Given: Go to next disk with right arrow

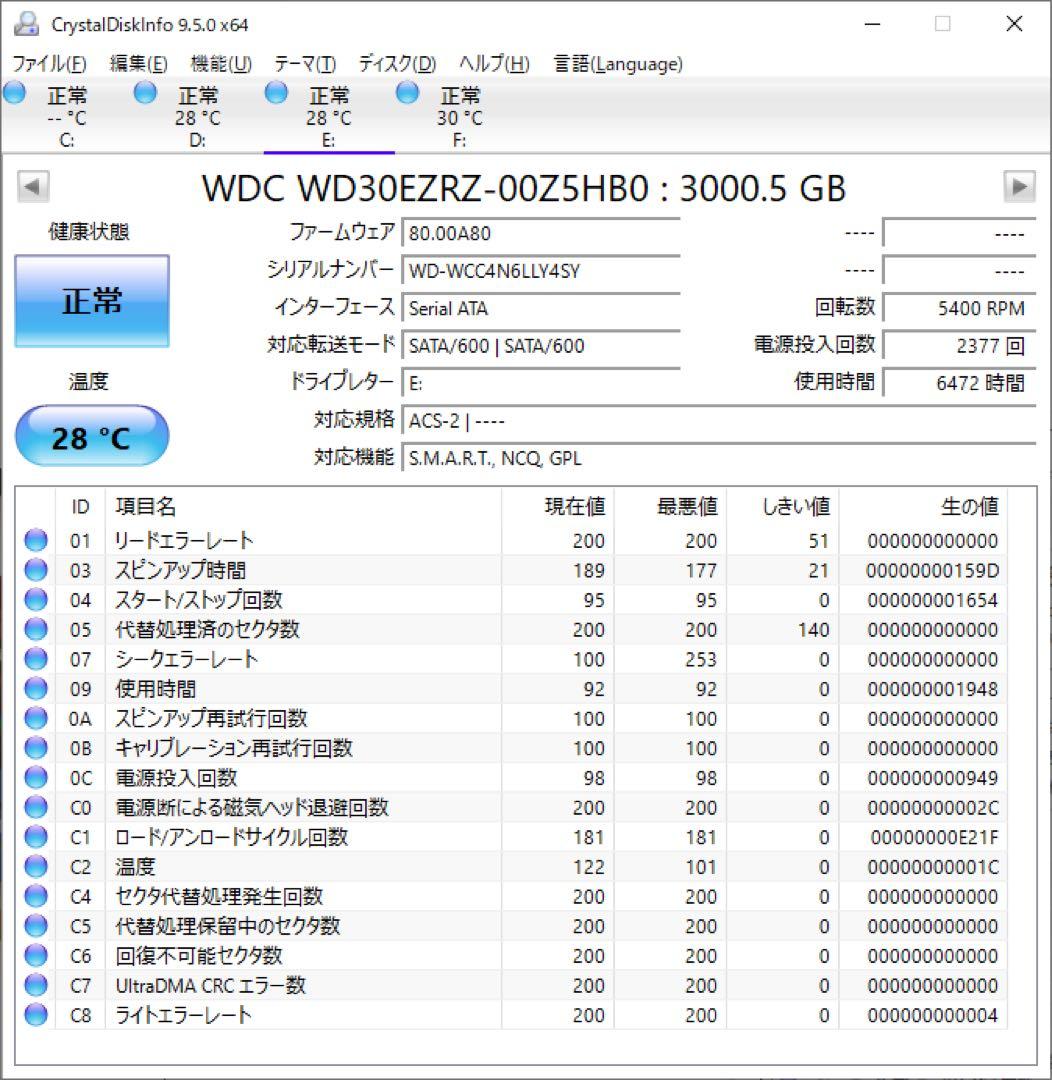Looking at the screenshot, I should pos(1019,186).
